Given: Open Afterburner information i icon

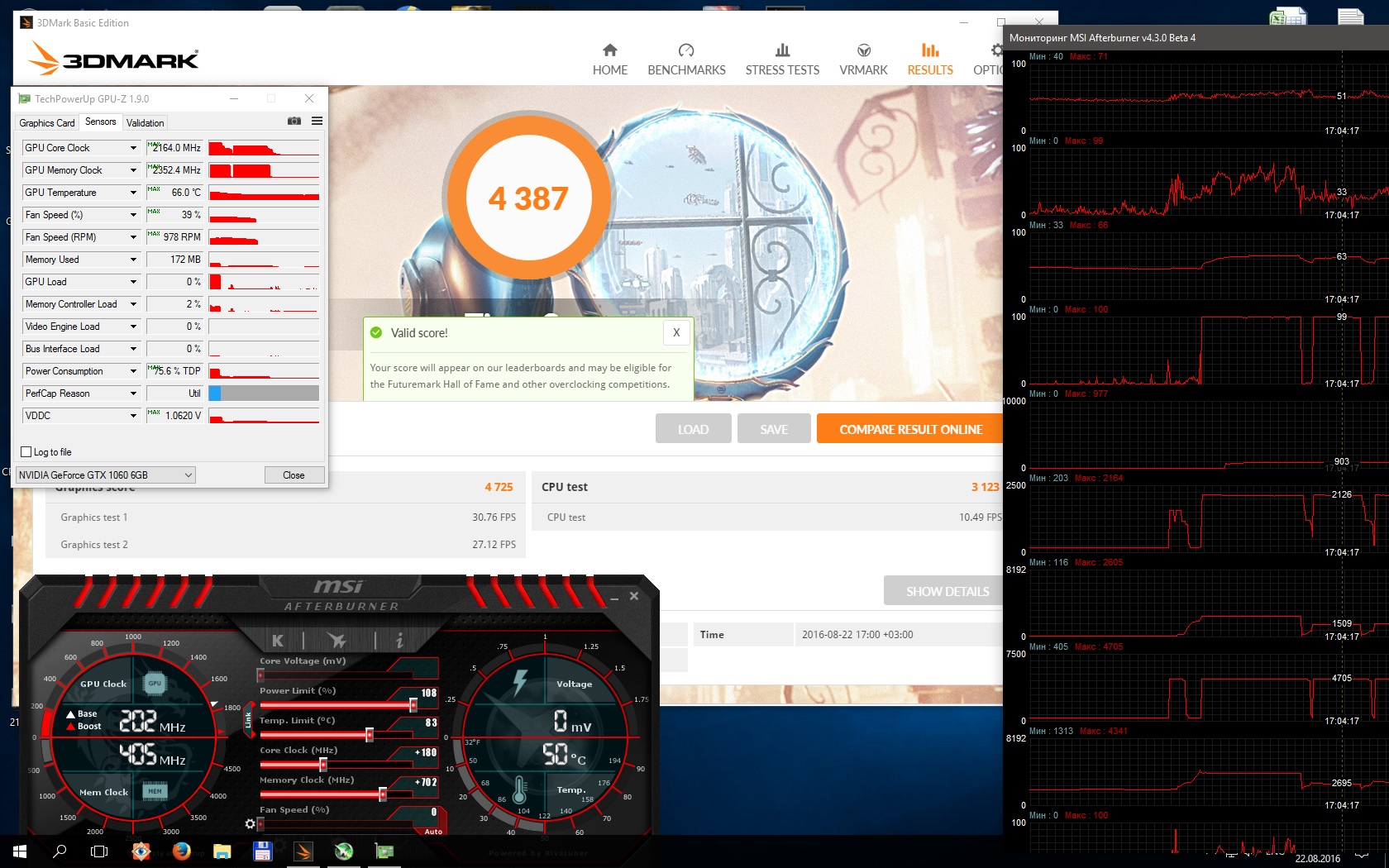Looking at the screenshot, I should click(399, 640).
